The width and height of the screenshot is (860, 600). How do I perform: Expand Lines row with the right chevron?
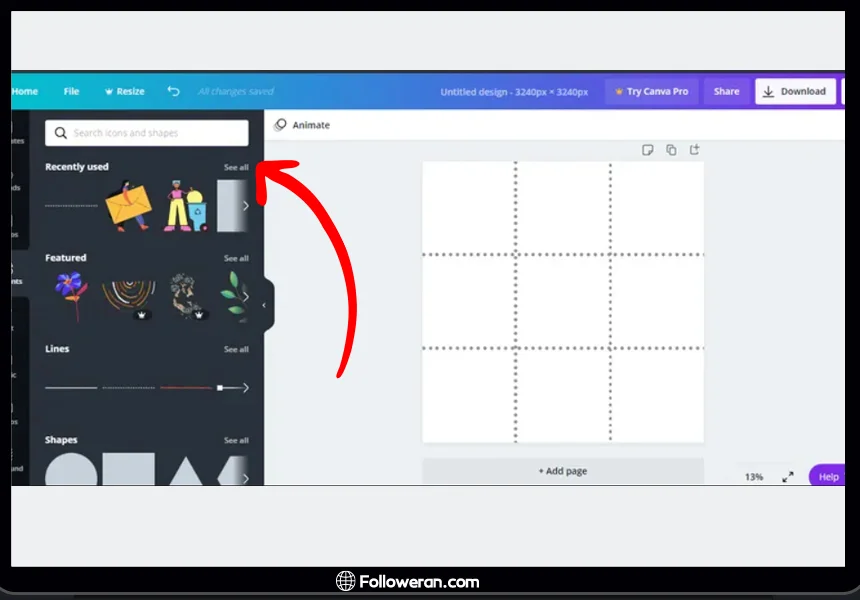pos(246,387)
